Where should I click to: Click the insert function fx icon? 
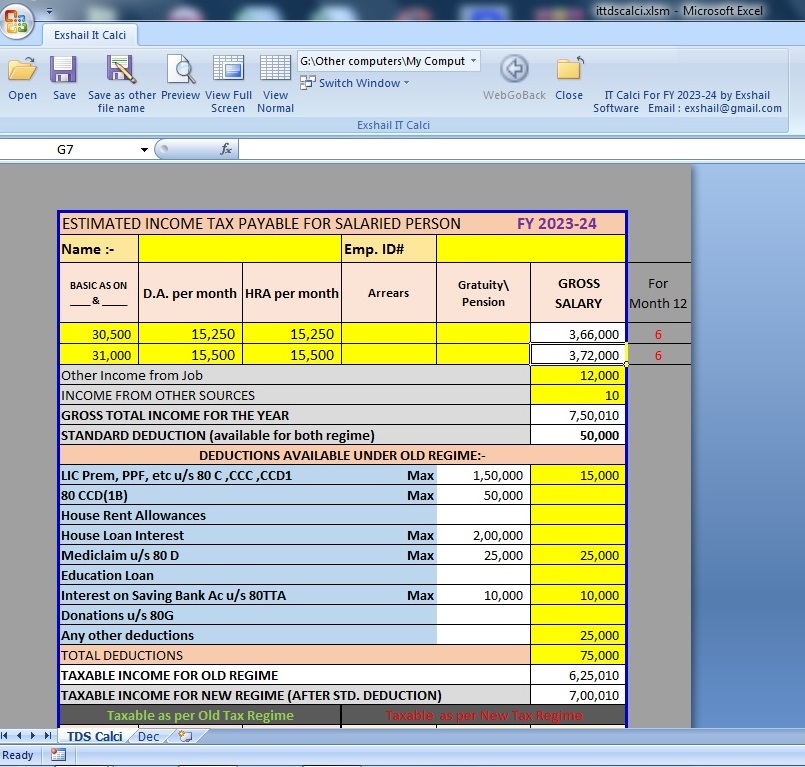(x=226, y=149)
